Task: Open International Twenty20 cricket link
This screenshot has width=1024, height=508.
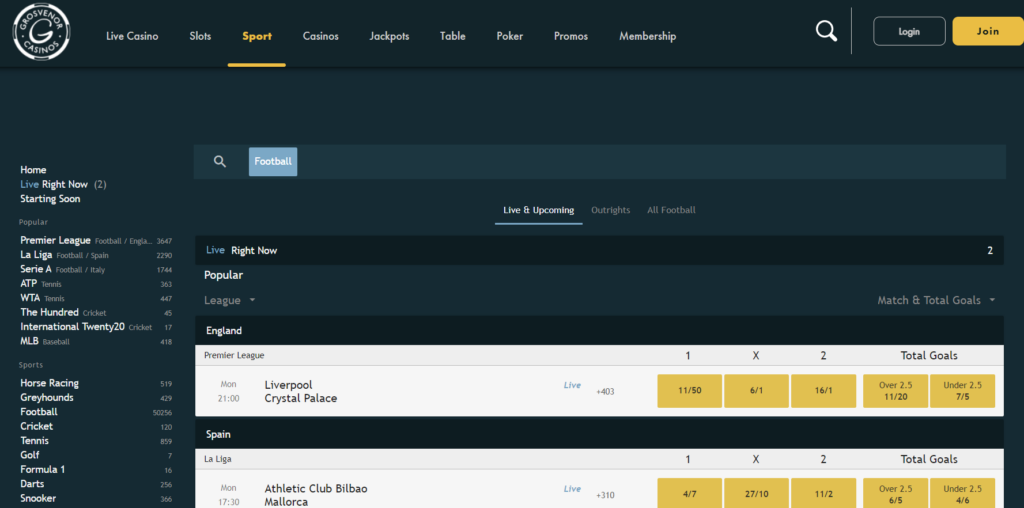Action: tap(96, 326)
